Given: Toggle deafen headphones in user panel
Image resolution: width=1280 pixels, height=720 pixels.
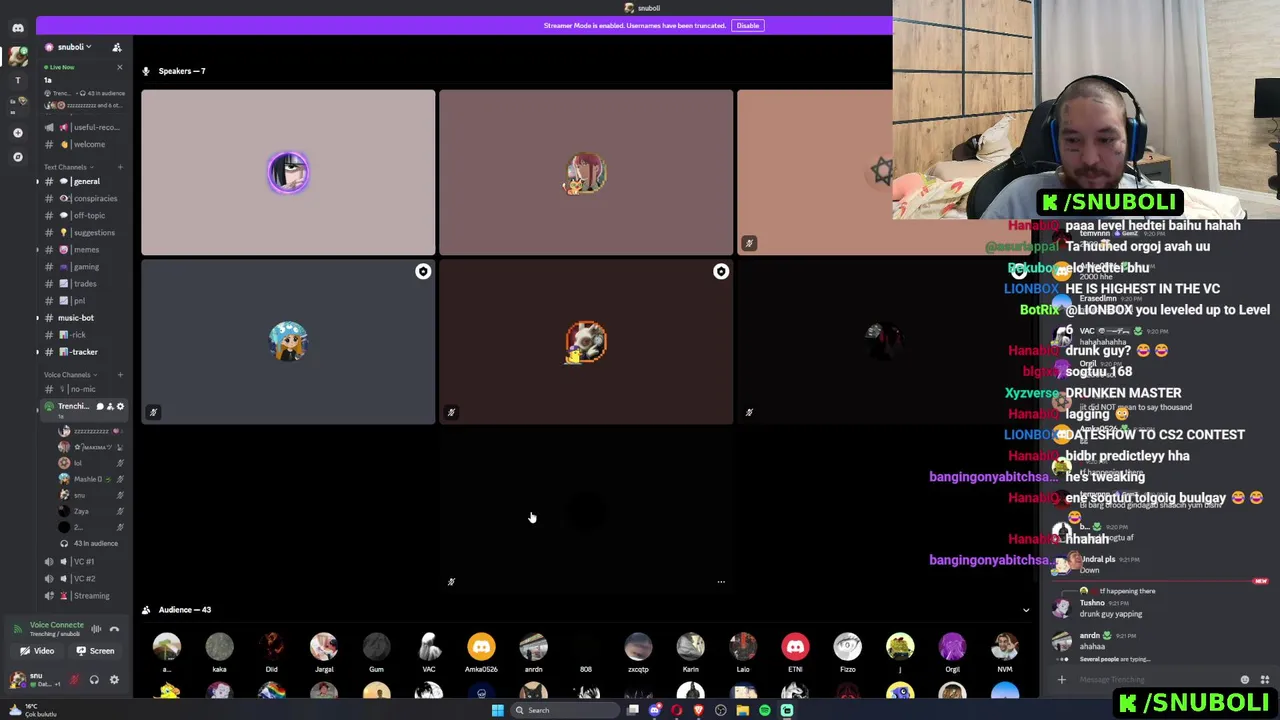Looking at the screenshot, I should click(x=94, y=680).
